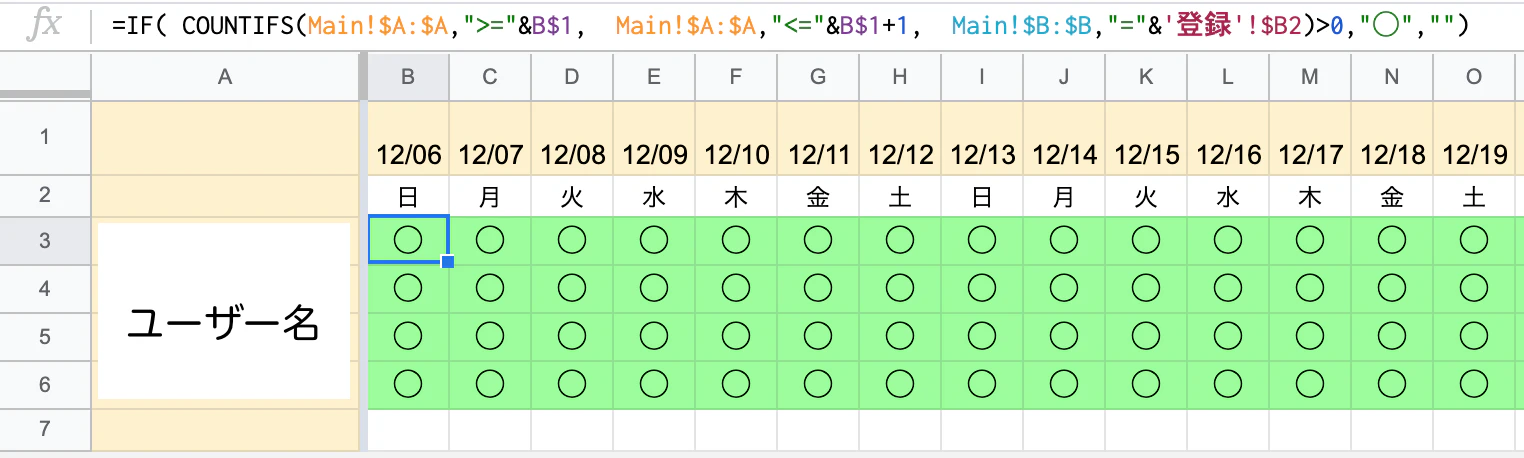The image size is (1524, 458).
Task: Select row 7 header
Action: click(44, 429)
